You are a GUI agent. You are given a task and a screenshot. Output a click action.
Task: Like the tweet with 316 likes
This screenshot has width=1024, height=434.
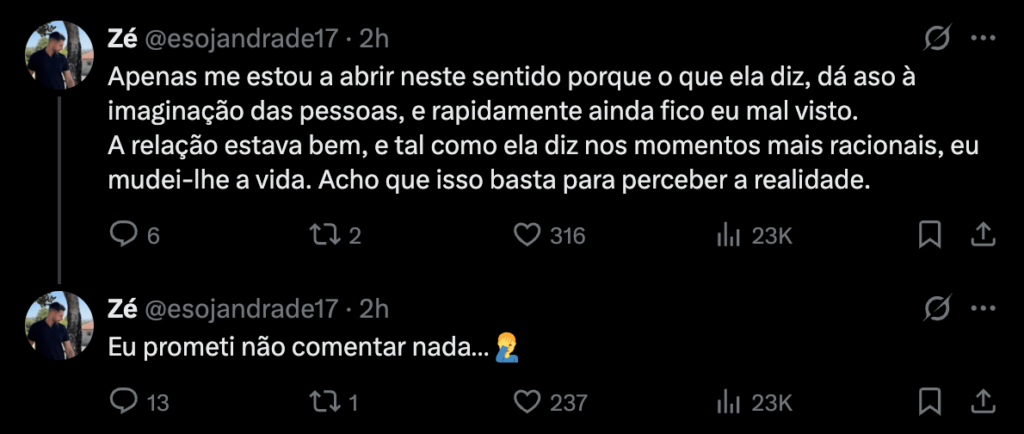tap(527, 235)
